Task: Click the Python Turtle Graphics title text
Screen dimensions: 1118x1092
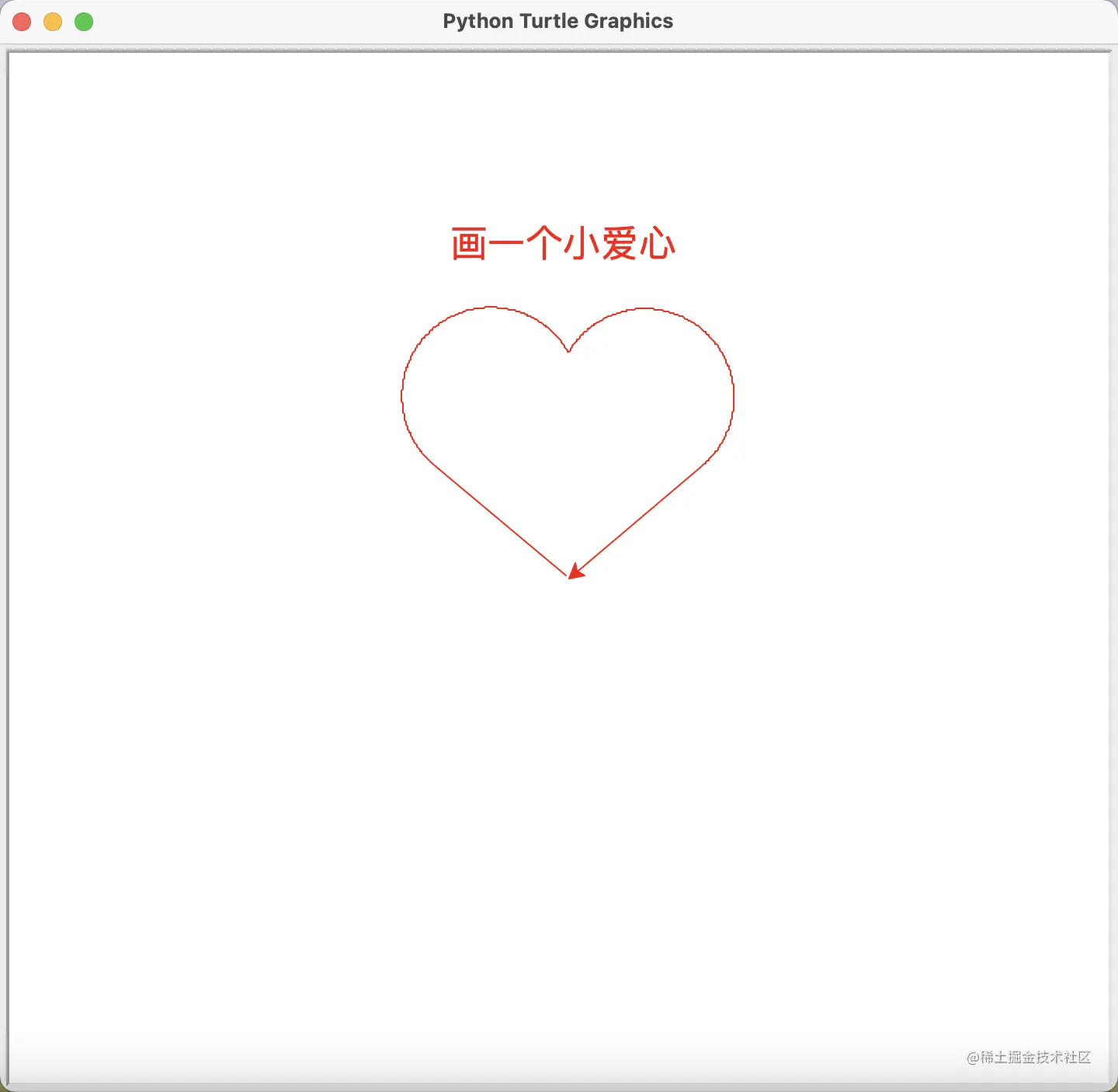Action: click(557, 21)
